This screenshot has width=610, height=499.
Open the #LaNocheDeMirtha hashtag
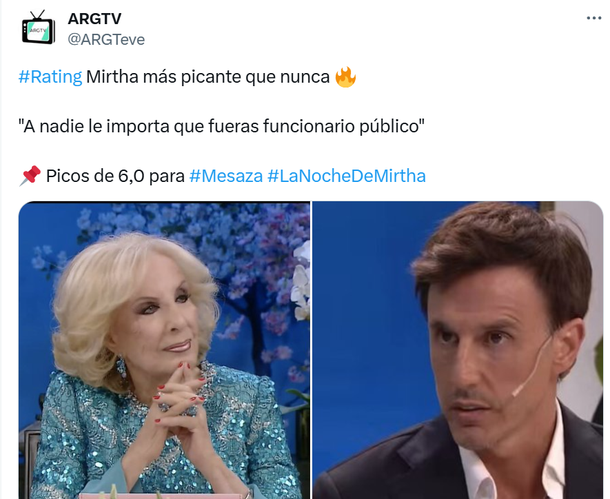pyautogui.click(x=347, y=176)
